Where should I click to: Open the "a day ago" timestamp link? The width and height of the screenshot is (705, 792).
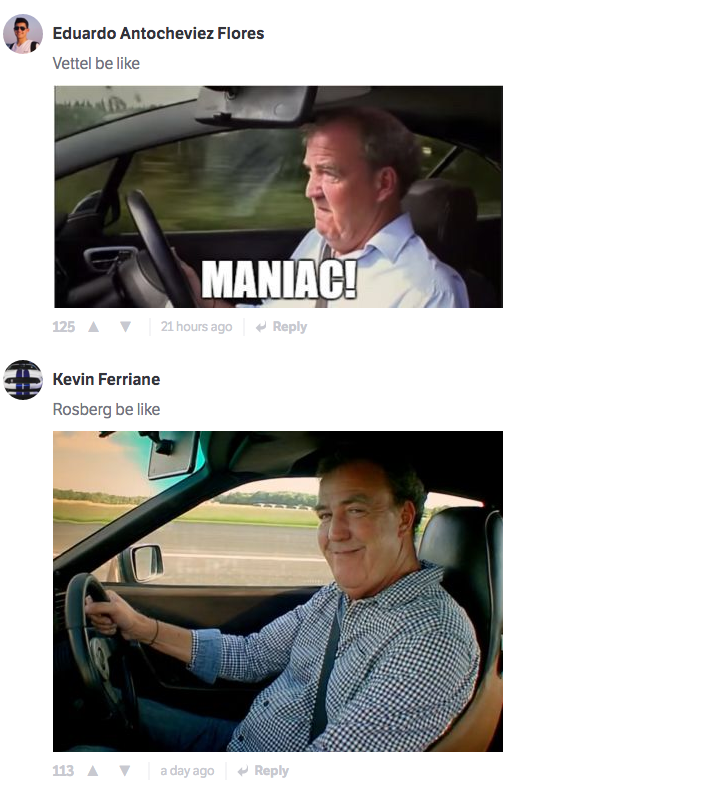187,770
